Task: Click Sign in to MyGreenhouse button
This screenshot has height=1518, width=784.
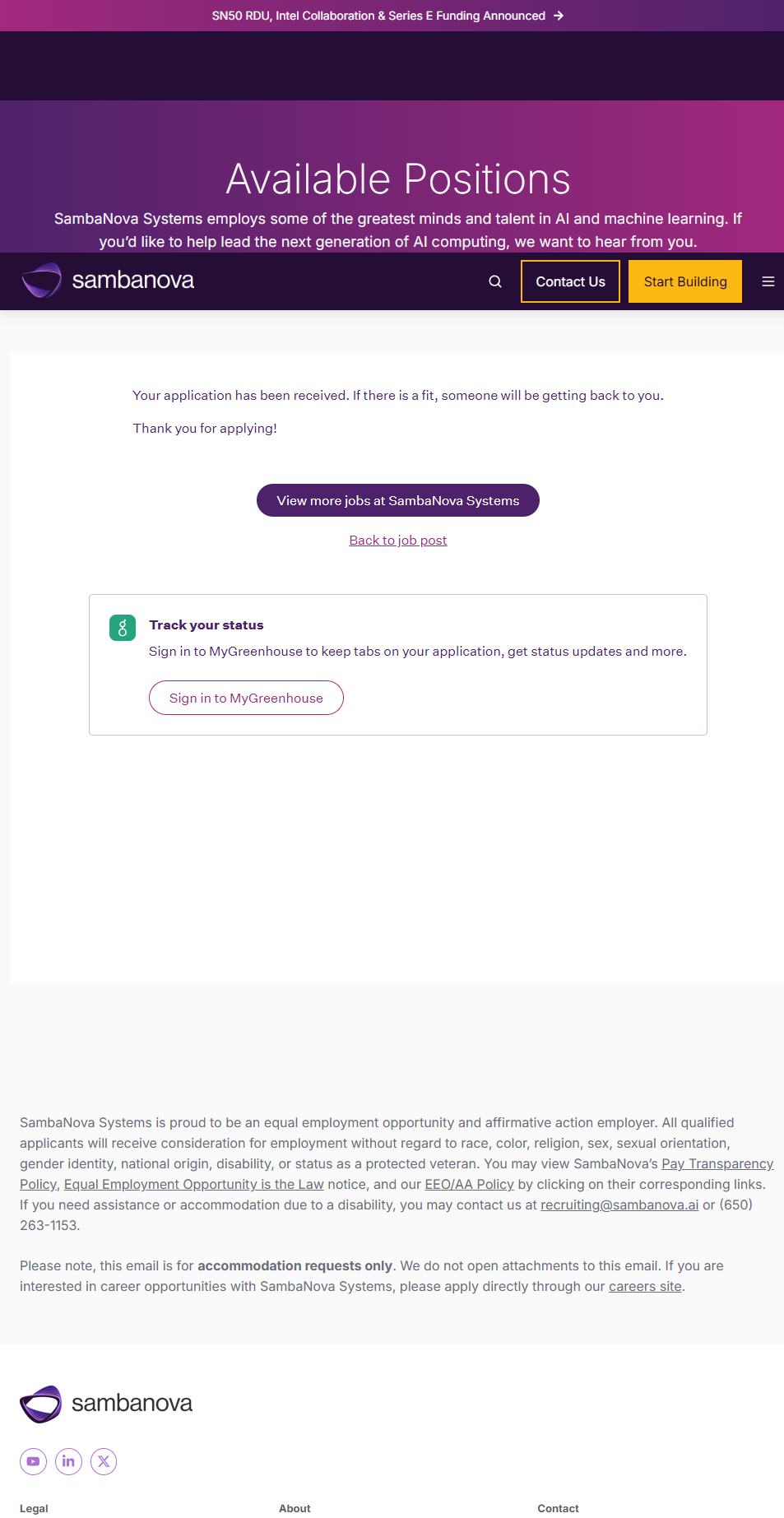Action: coord(246,698)
